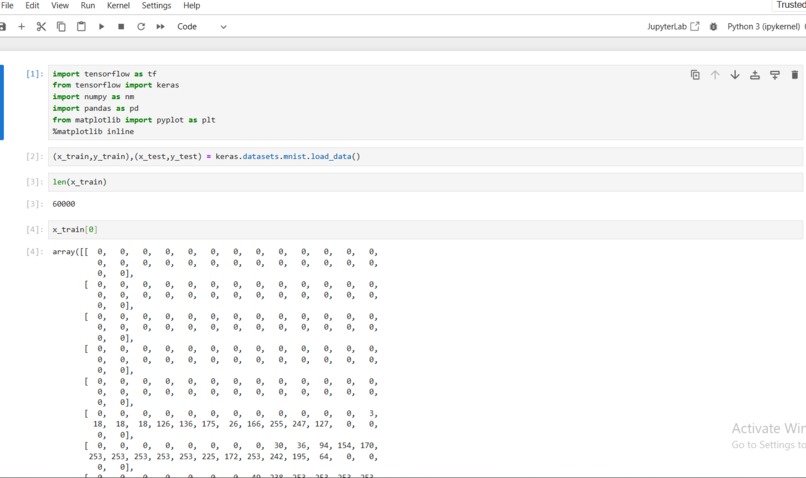This screenshot has height=478, width=806.
Task: Open the Kernel menu
Action: (x=118, y=6)
